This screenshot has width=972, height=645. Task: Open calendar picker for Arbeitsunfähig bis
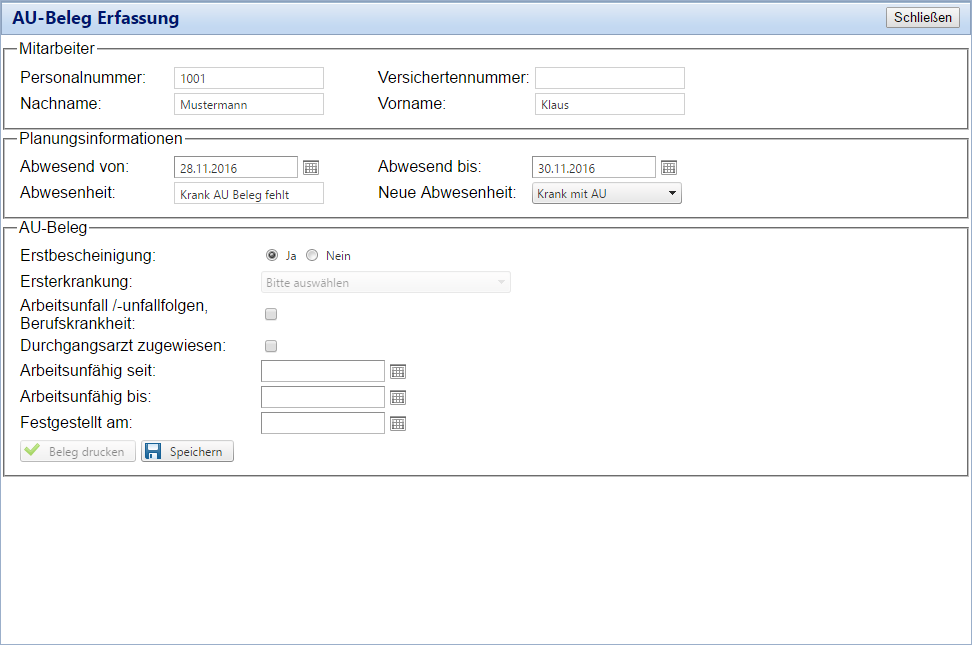(398, 398)
